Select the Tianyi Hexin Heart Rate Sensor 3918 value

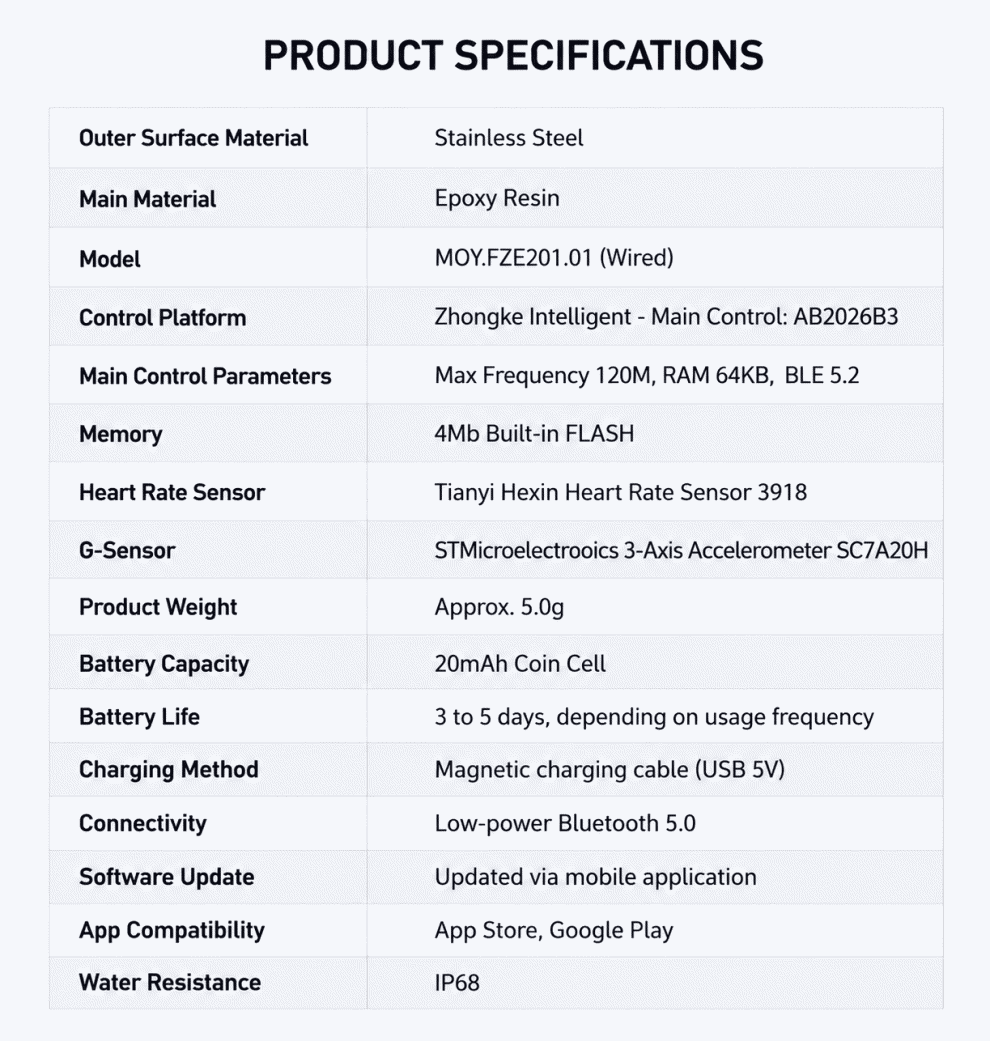pyautogui.click(x=620, y=492)
